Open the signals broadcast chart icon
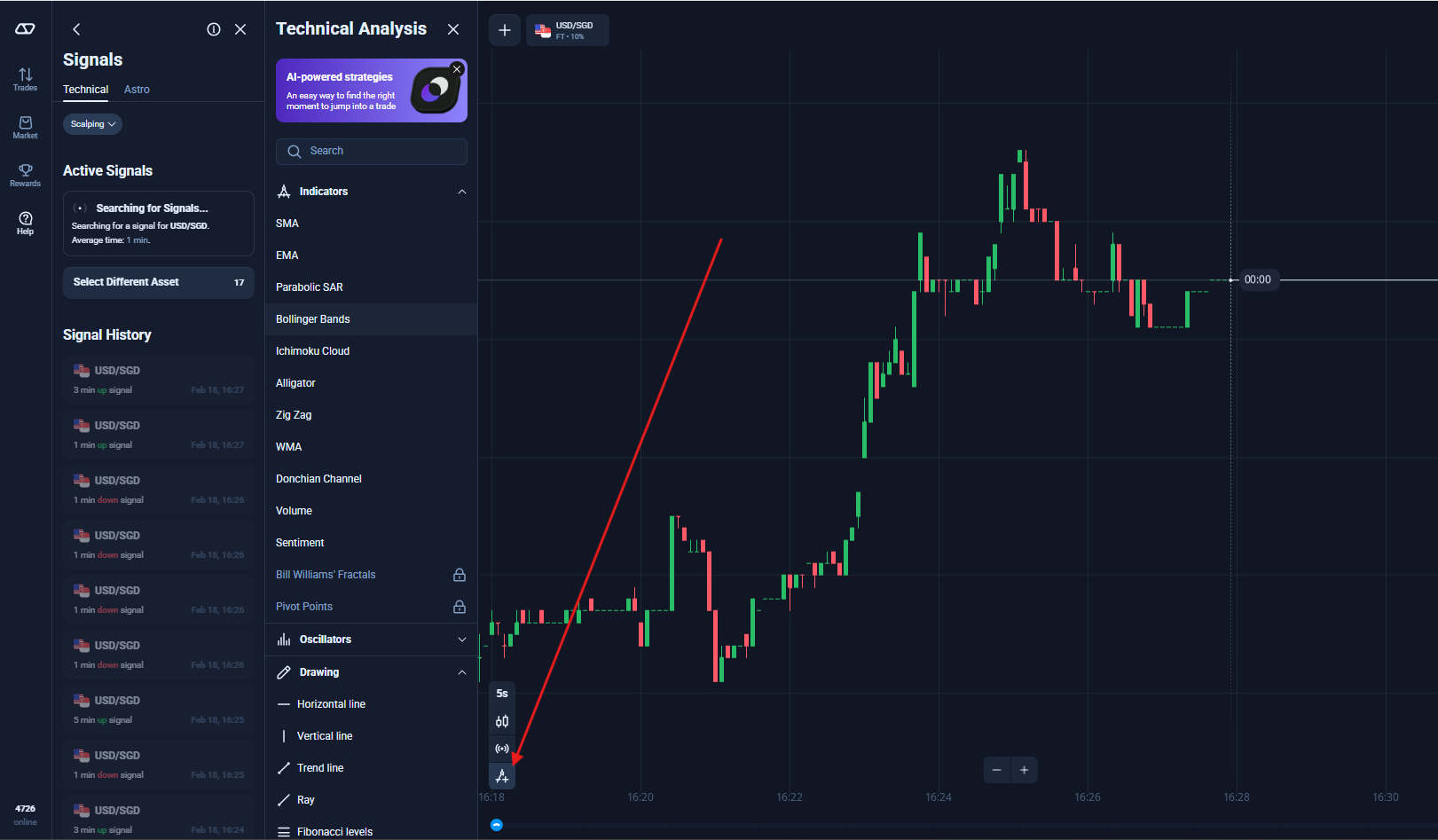The image size is (1438, 840). [502, 749]
